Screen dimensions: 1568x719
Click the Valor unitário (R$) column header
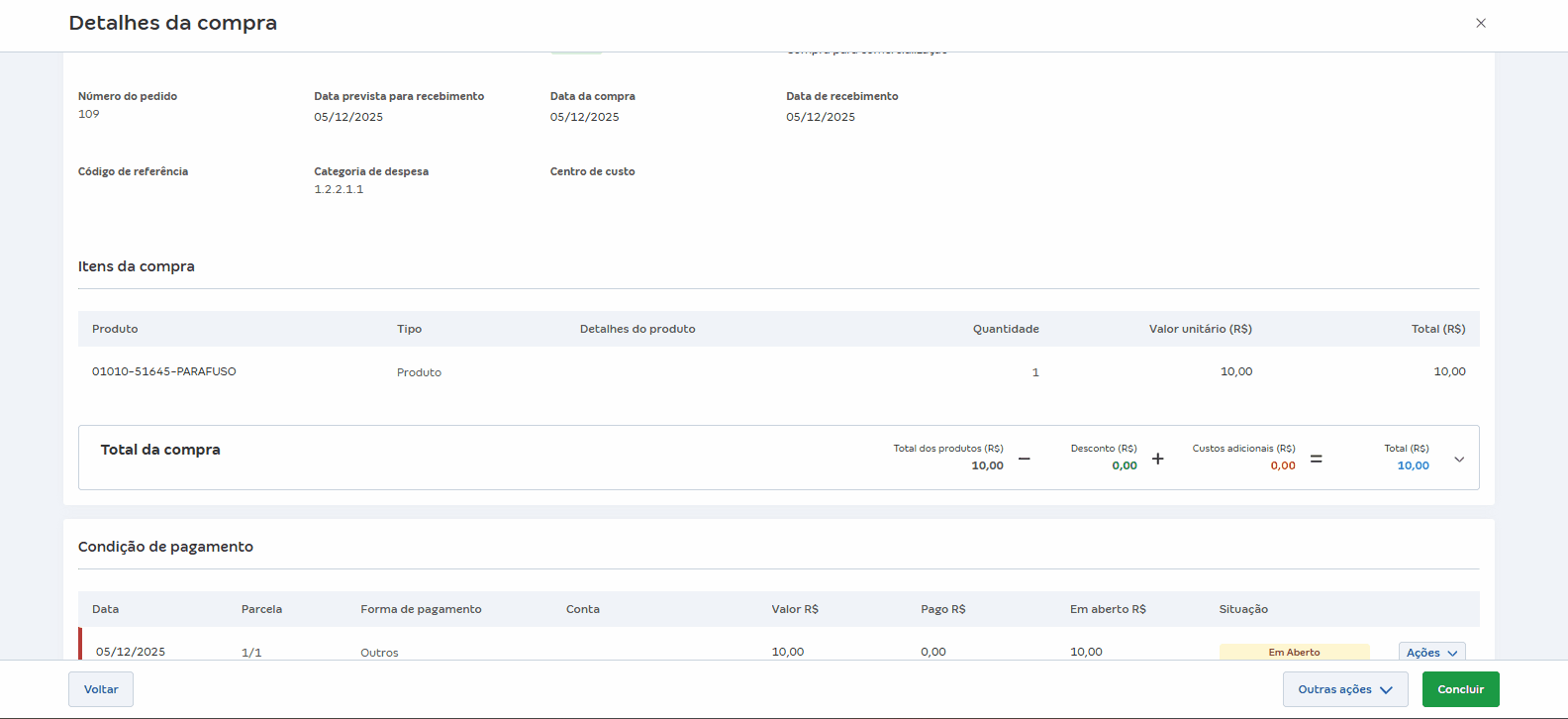pos(1200,329)
